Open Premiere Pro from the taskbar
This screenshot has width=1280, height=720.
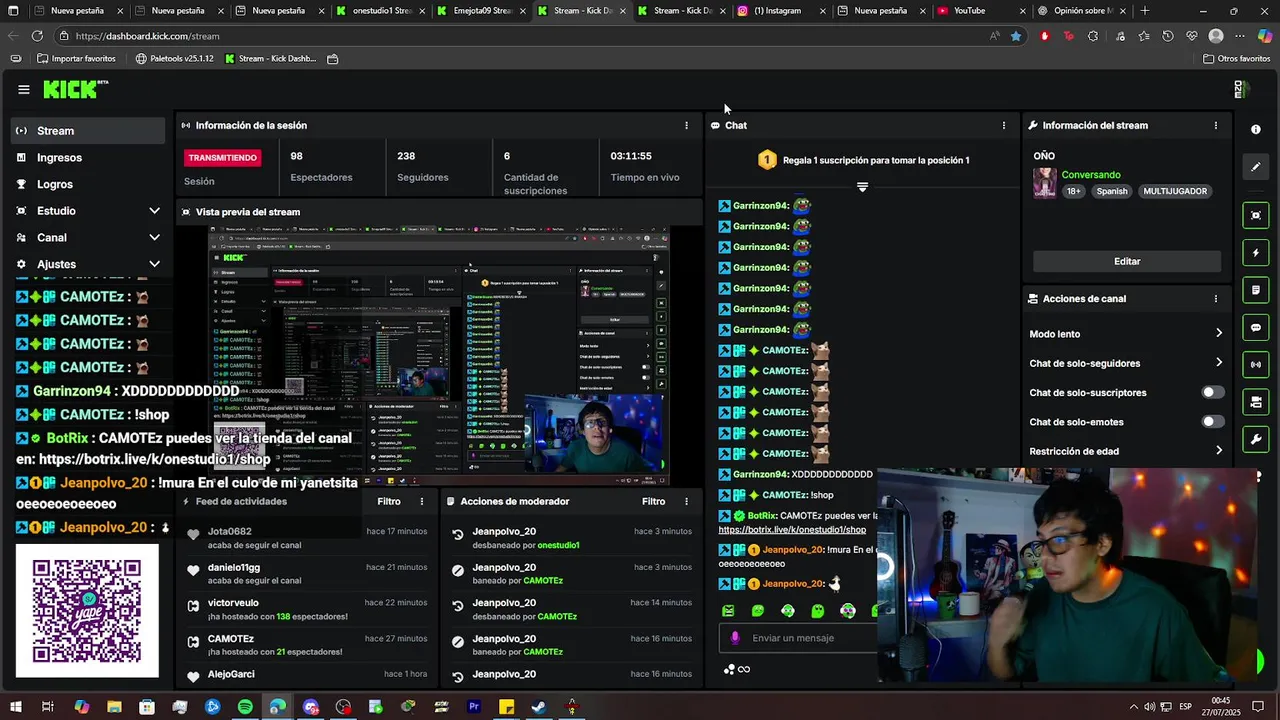(474, 707)
